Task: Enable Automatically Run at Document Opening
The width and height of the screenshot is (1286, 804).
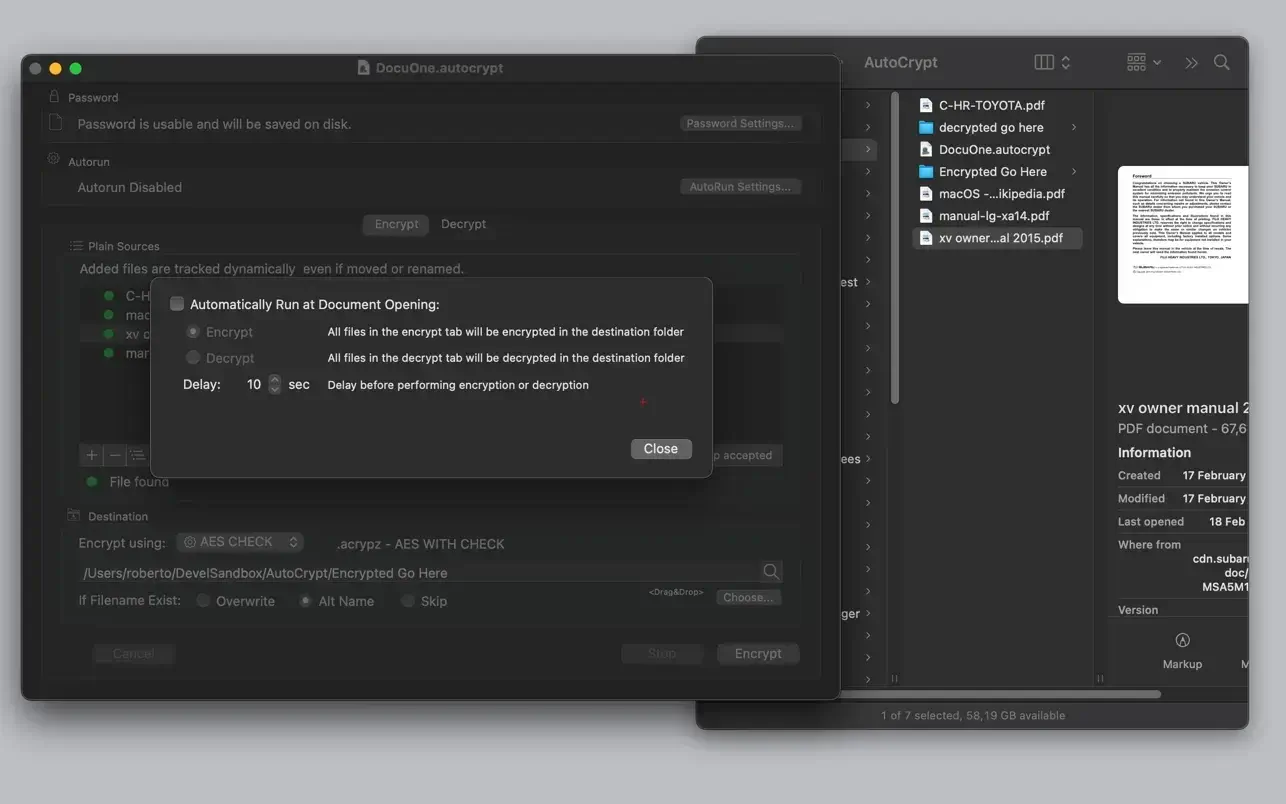Action: pos(177,304)
